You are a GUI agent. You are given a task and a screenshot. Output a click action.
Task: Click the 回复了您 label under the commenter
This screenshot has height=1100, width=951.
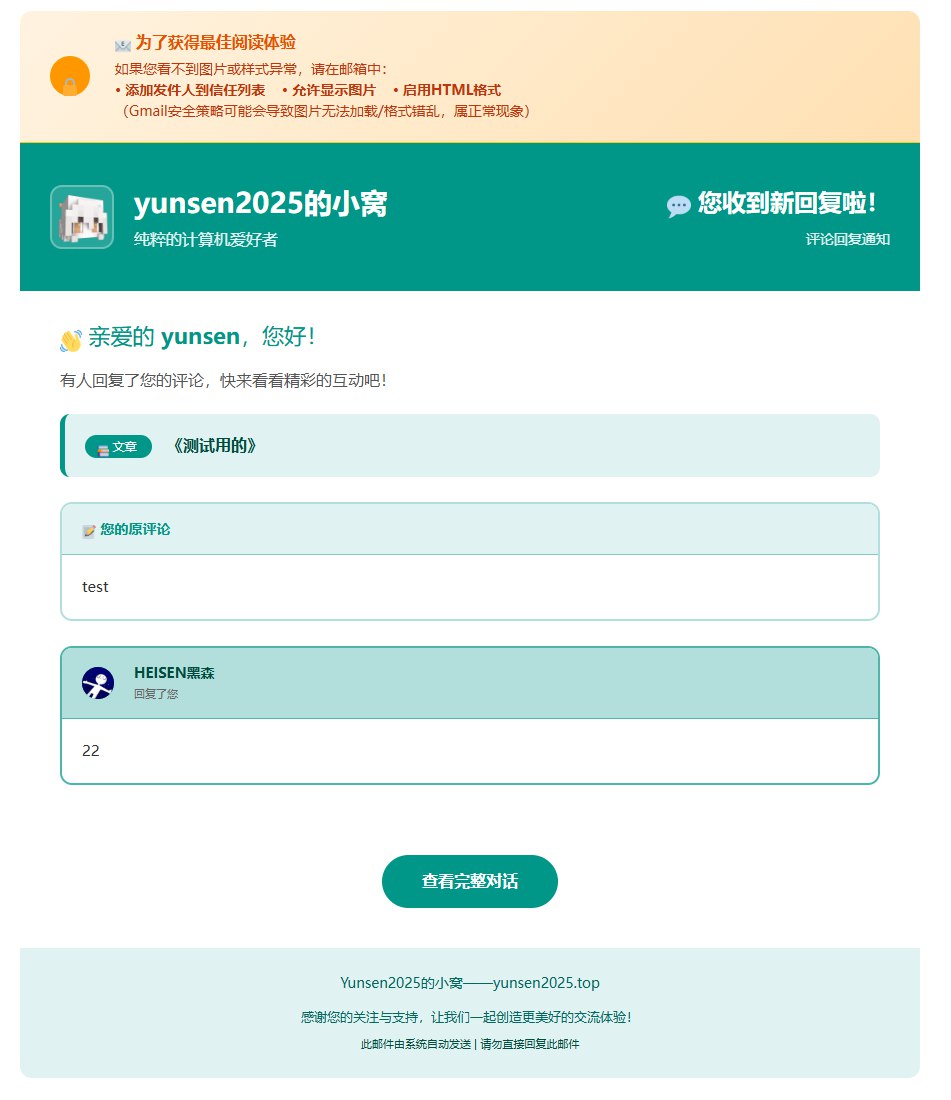tap(156, 694)
